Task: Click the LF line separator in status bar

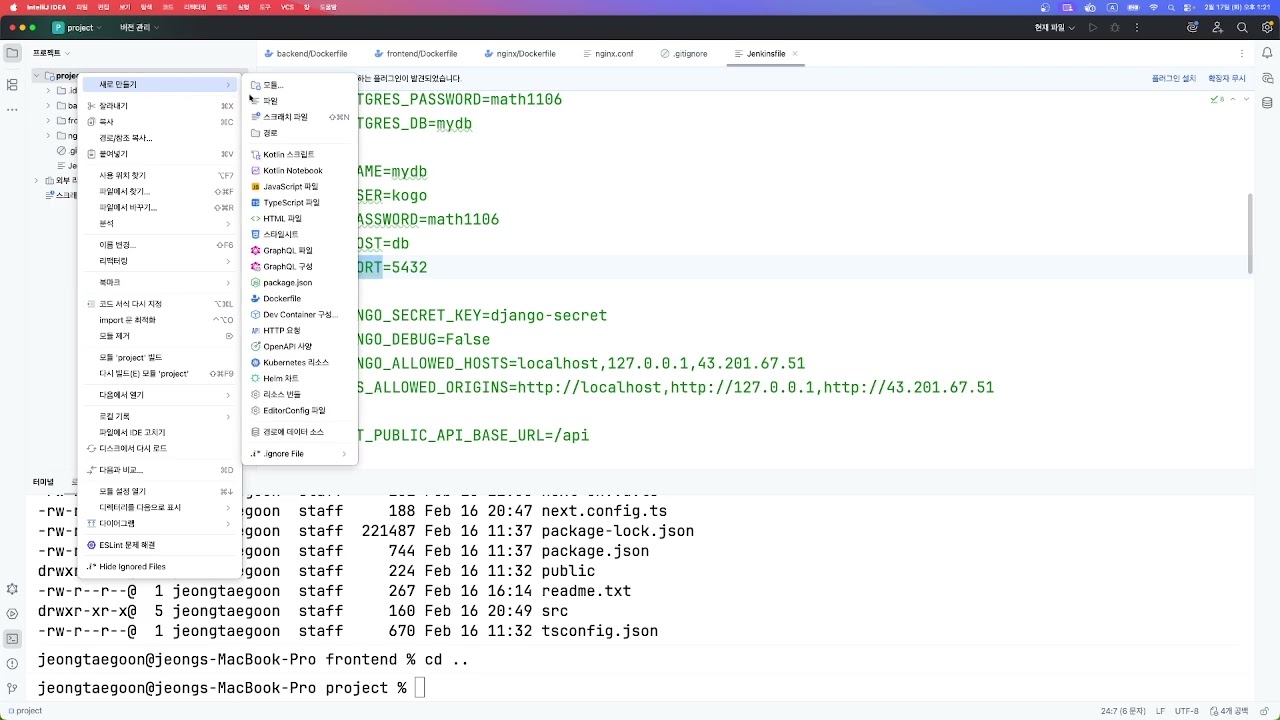Action: click(x=1160, y=711)
